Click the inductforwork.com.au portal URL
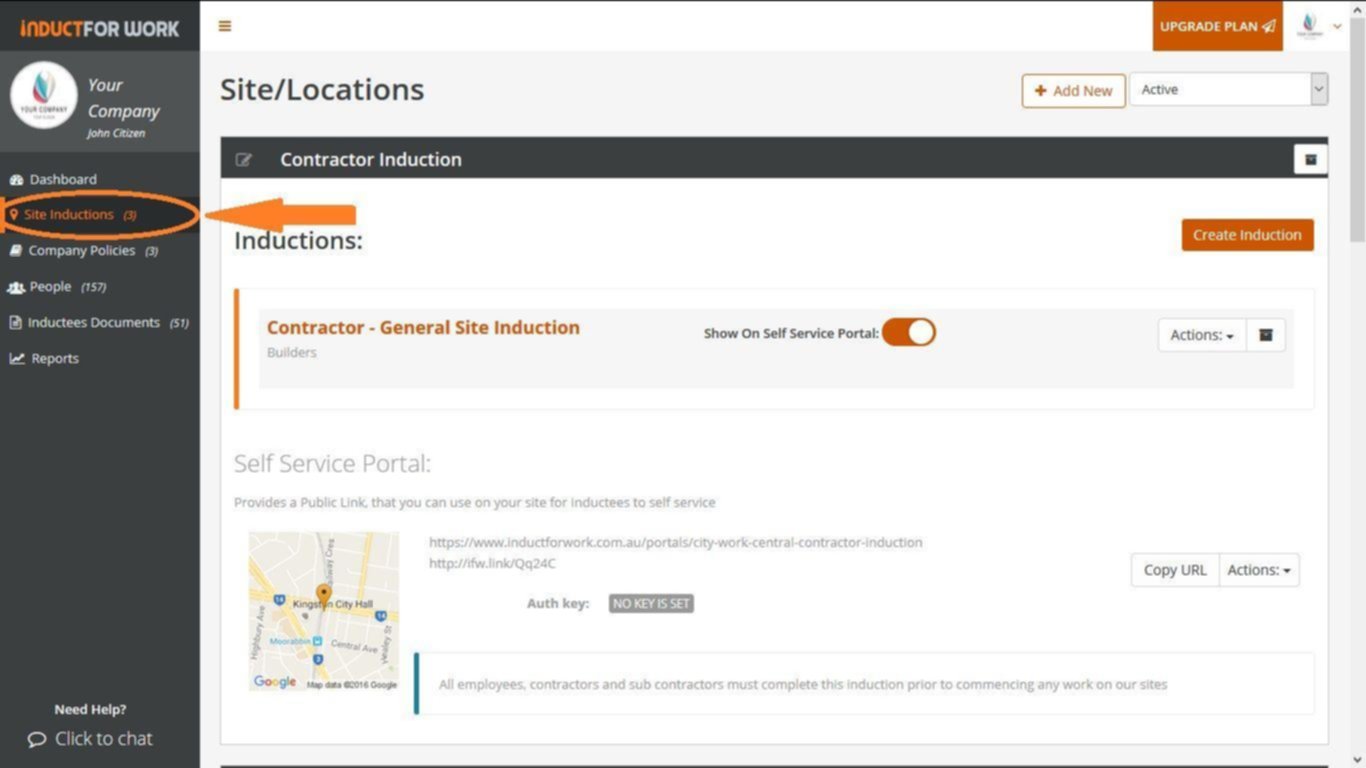This screenshot has height=768, width=1366. click(676, 542)
